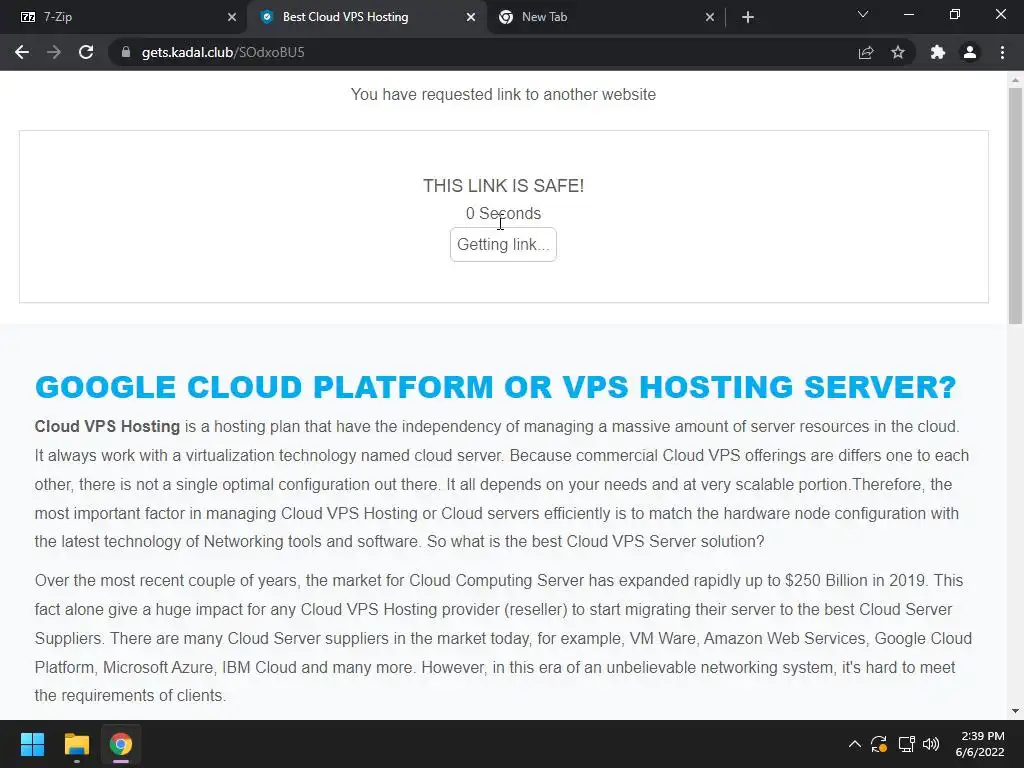Open the Windows Start menu
Viewport: 1024px width, 768px height.
32,744
